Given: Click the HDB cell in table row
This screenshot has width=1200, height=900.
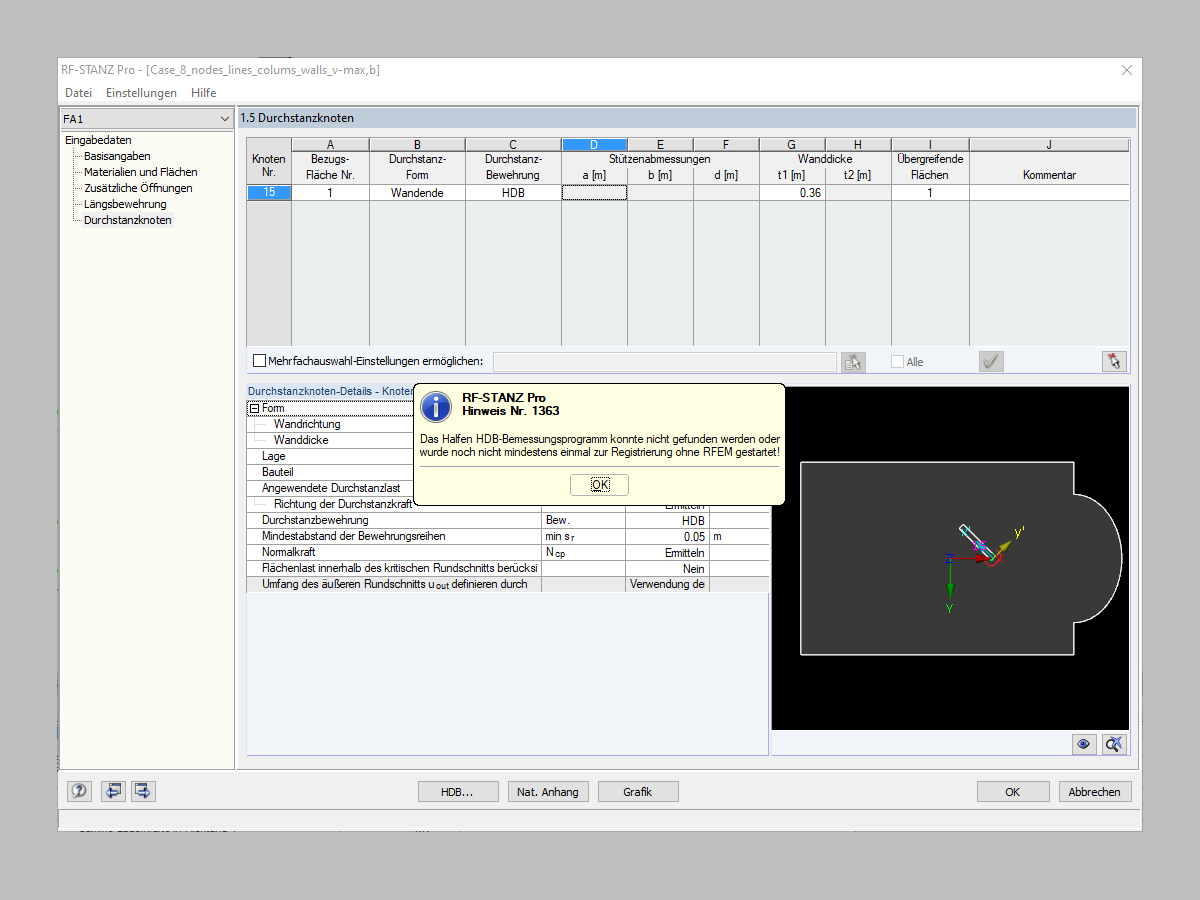Looking at the screenshot, I should pyautogui.click(x=513, y=193).
